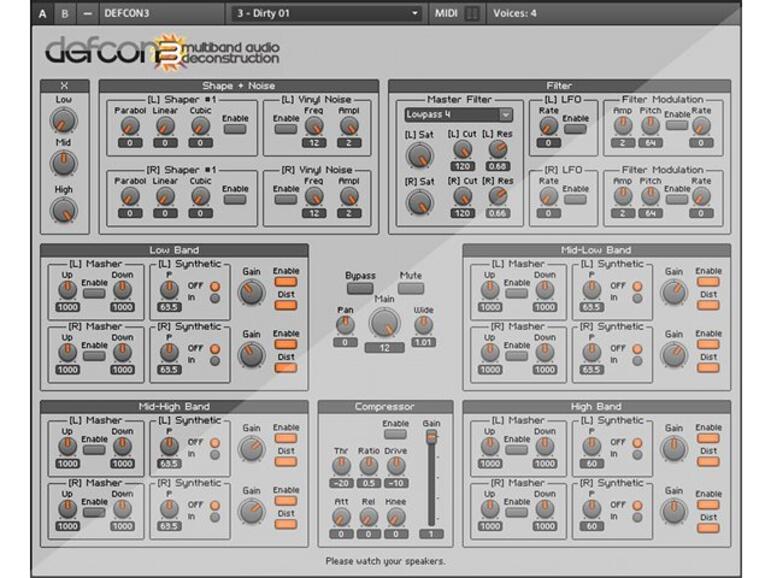Click the upper Filter Modulation Amp knob
The image size is (770, 578).
(x=622, y=126)
